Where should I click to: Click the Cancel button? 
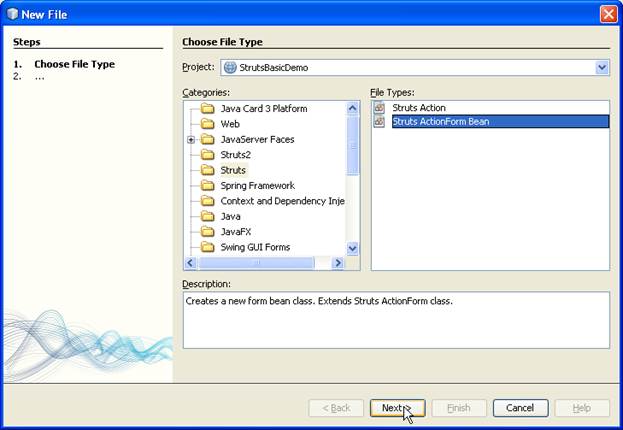pyautogui.click(x=520, y=408)
